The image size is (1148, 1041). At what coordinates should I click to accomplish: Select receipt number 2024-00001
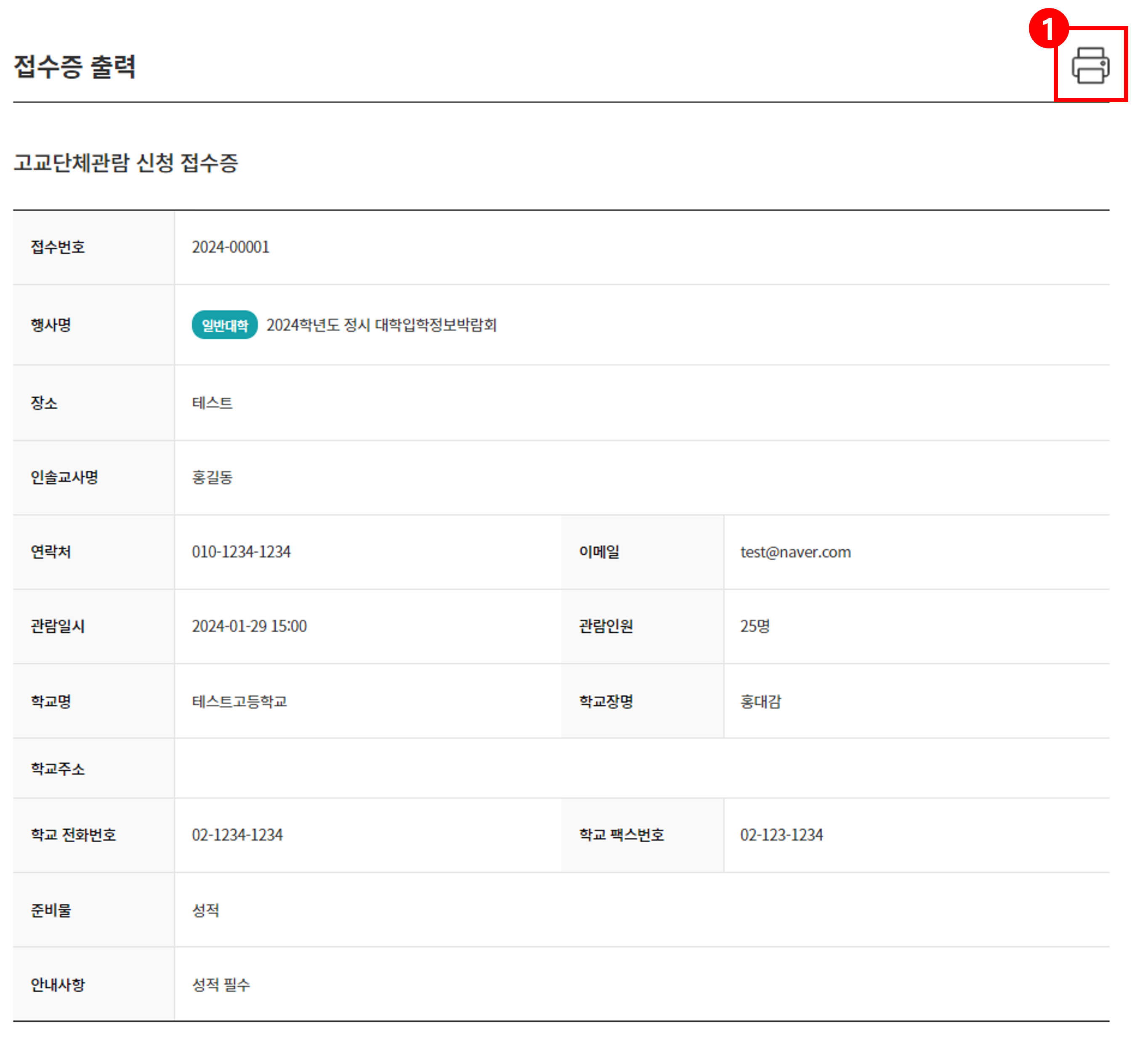231,247
